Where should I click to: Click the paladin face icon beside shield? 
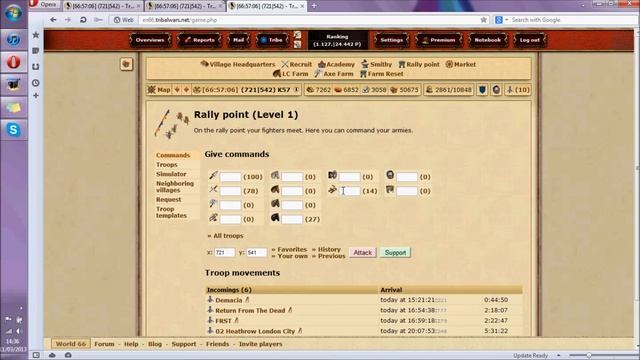click(x=496, y=90)
